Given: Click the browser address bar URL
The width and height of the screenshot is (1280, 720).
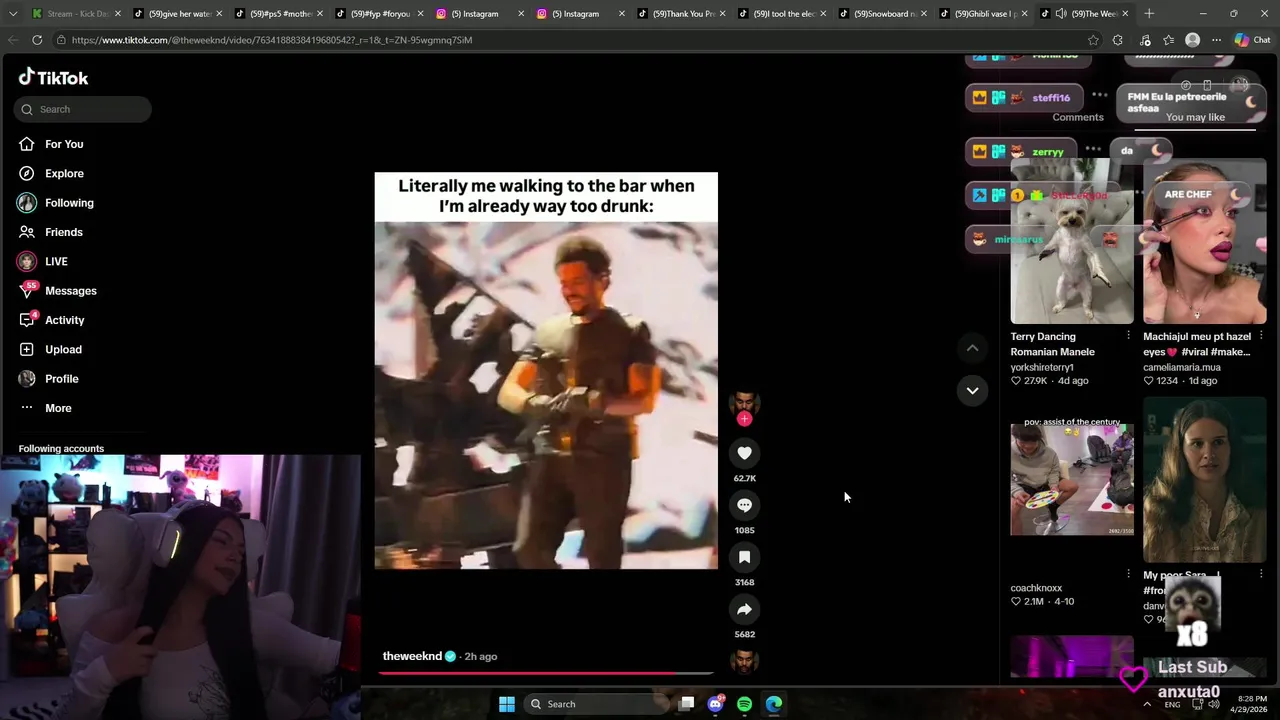Looking at the screenshot, I should pyautogui.click(x=272, y=40).
